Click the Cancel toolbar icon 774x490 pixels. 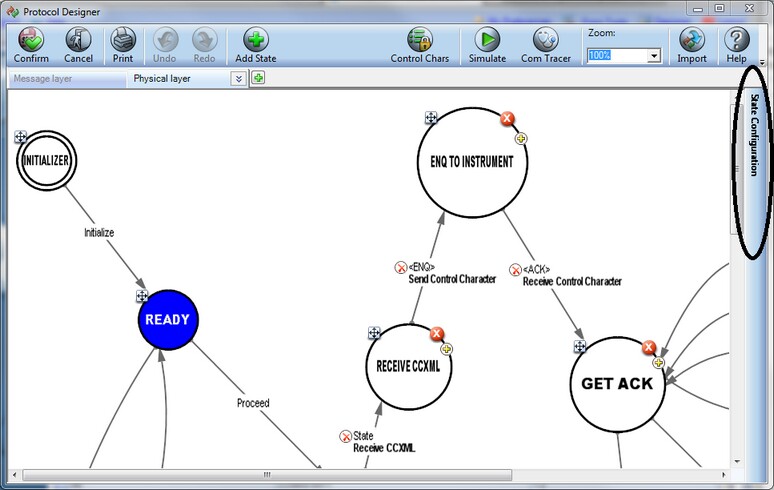pos(78,40)
